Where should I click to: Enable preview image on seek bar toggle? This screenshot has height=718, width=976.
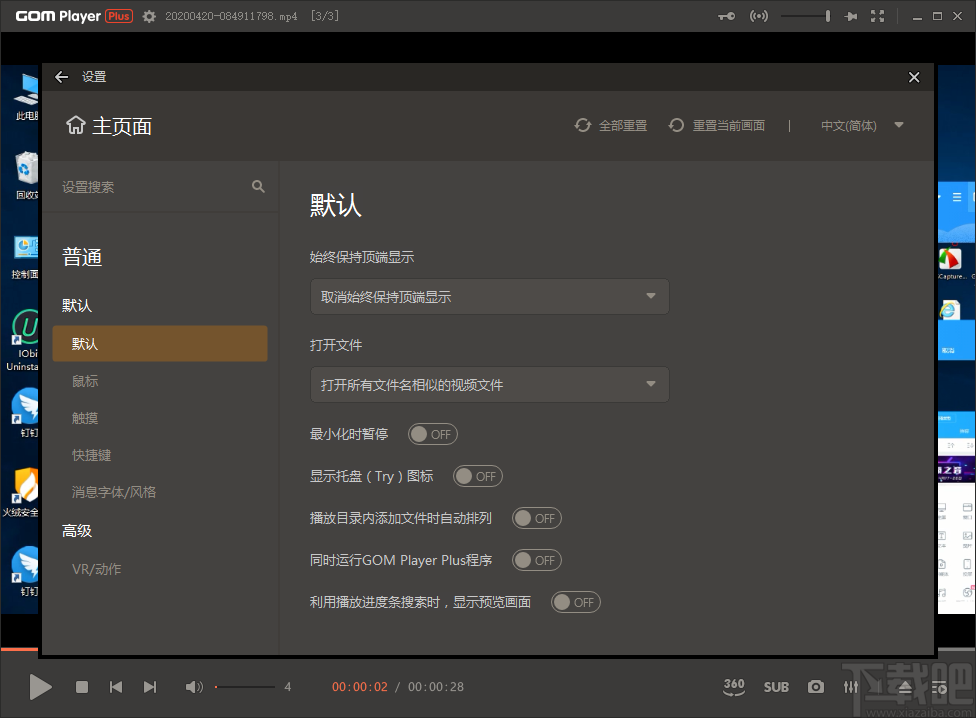click(575, 602)
